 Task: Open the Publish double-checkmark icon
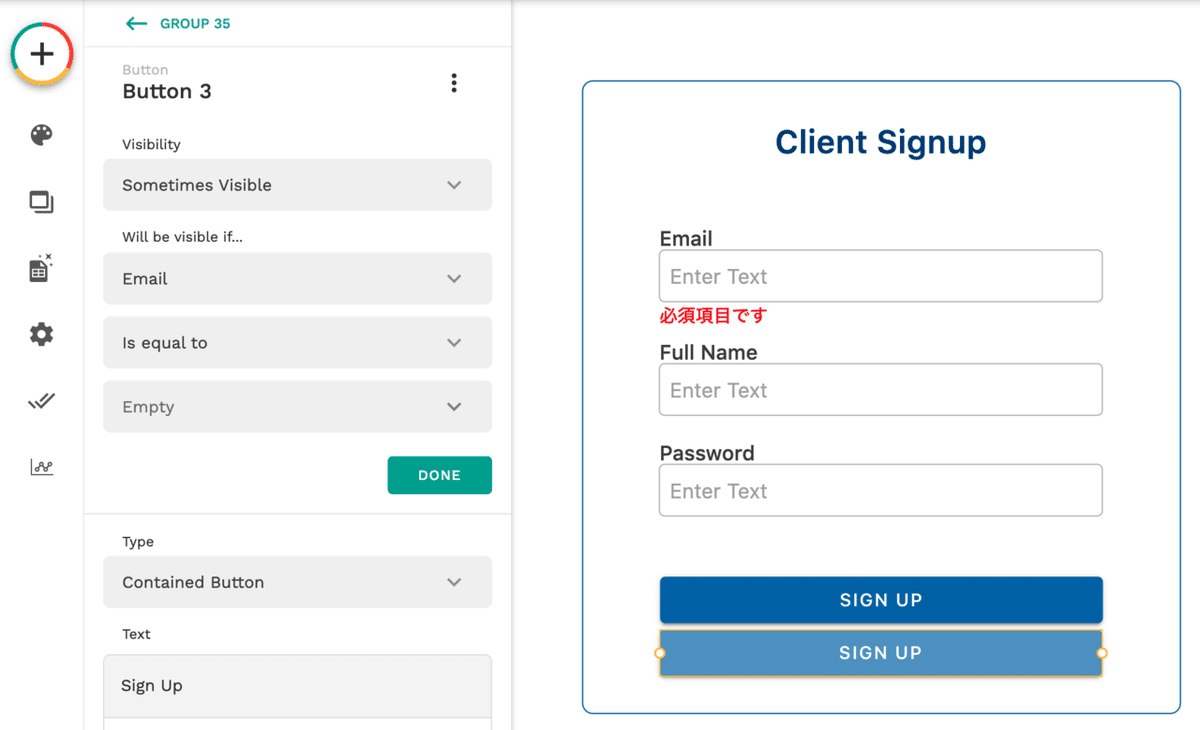coord(41,401)
